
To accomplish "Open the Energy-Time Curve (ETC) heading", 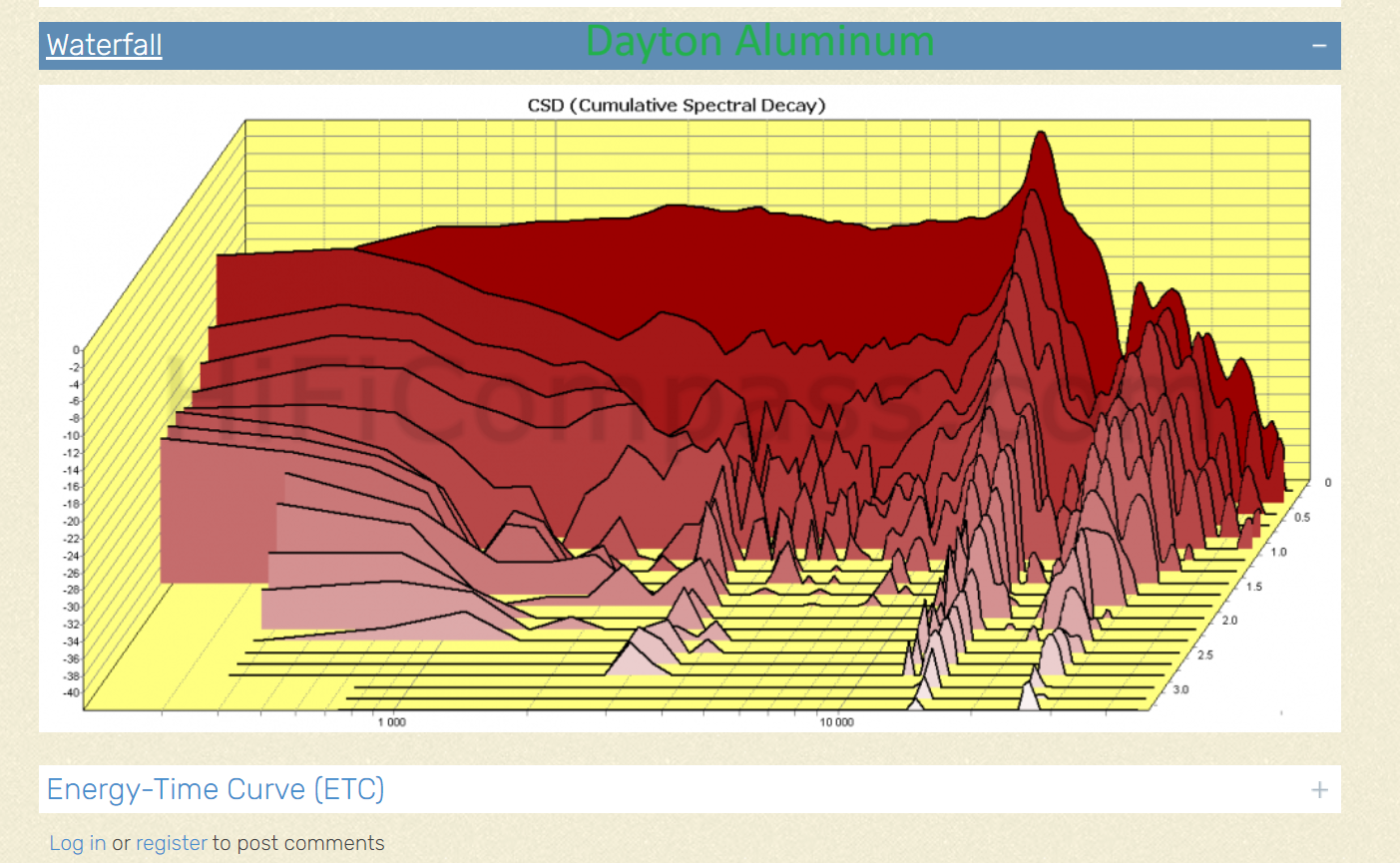I will pyautogui.click(x=216, y=789).
